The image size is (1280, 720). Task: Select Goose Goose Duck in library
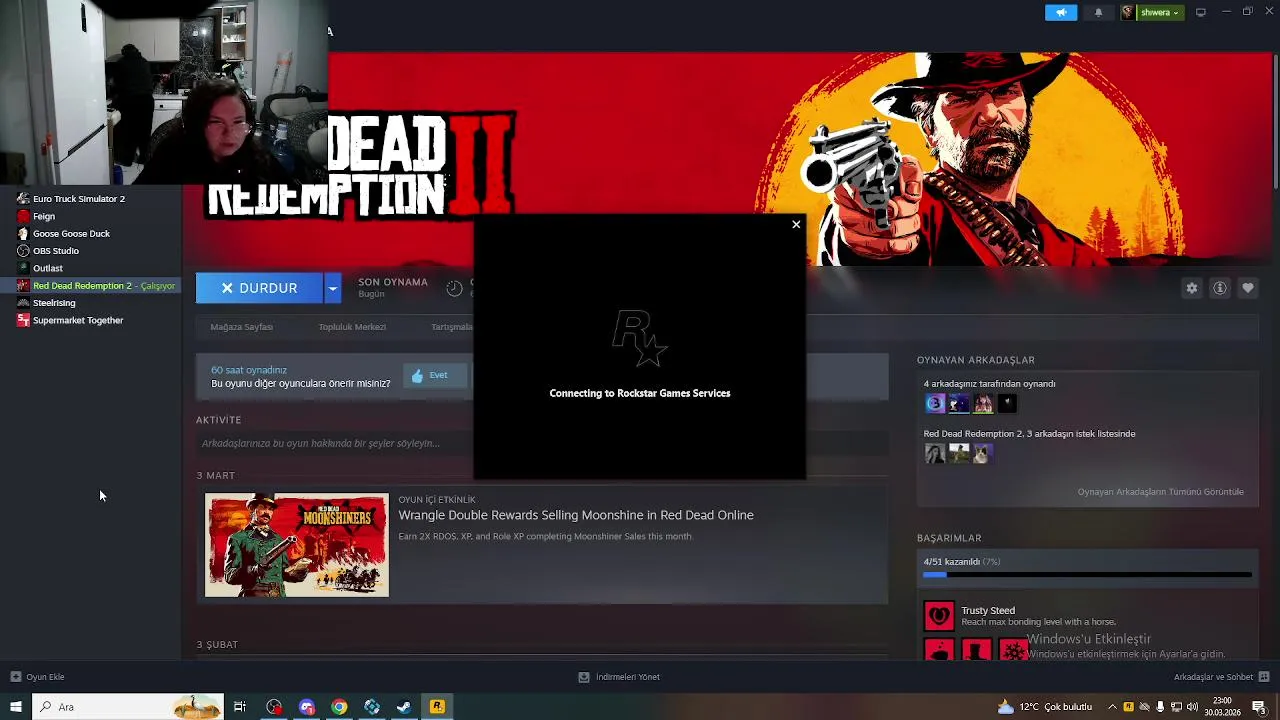tap(71, 234)
